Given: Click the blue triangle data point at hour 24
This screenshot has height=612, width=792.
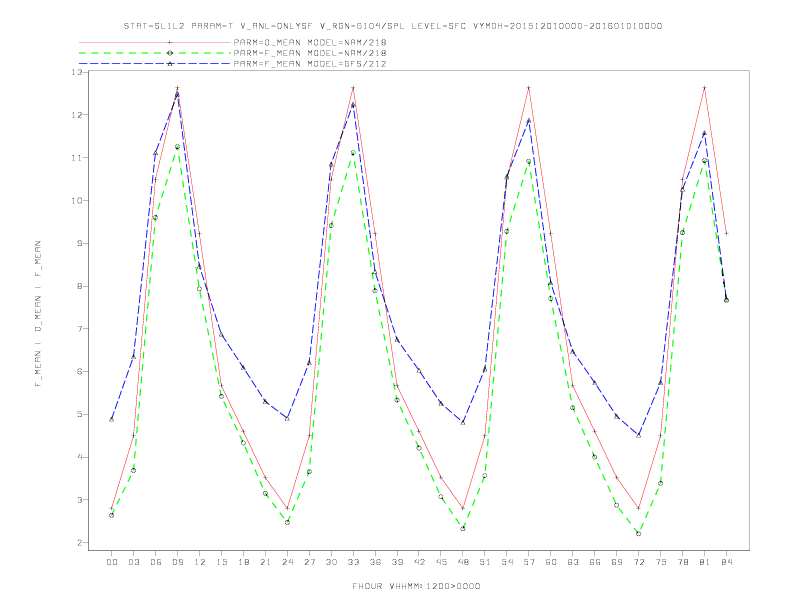Looking at the screenshot, I should [287, 419].
